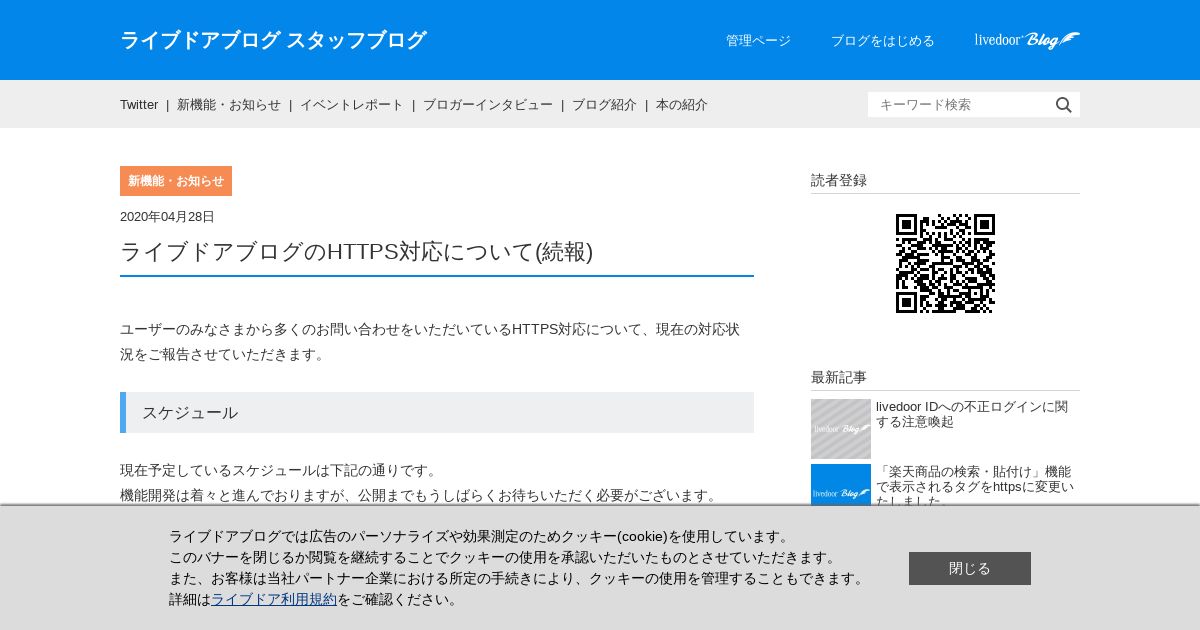Open ライブドアブログ スタッフブログ site title
Screen dimensions: 1200x630
click(273, 40)
